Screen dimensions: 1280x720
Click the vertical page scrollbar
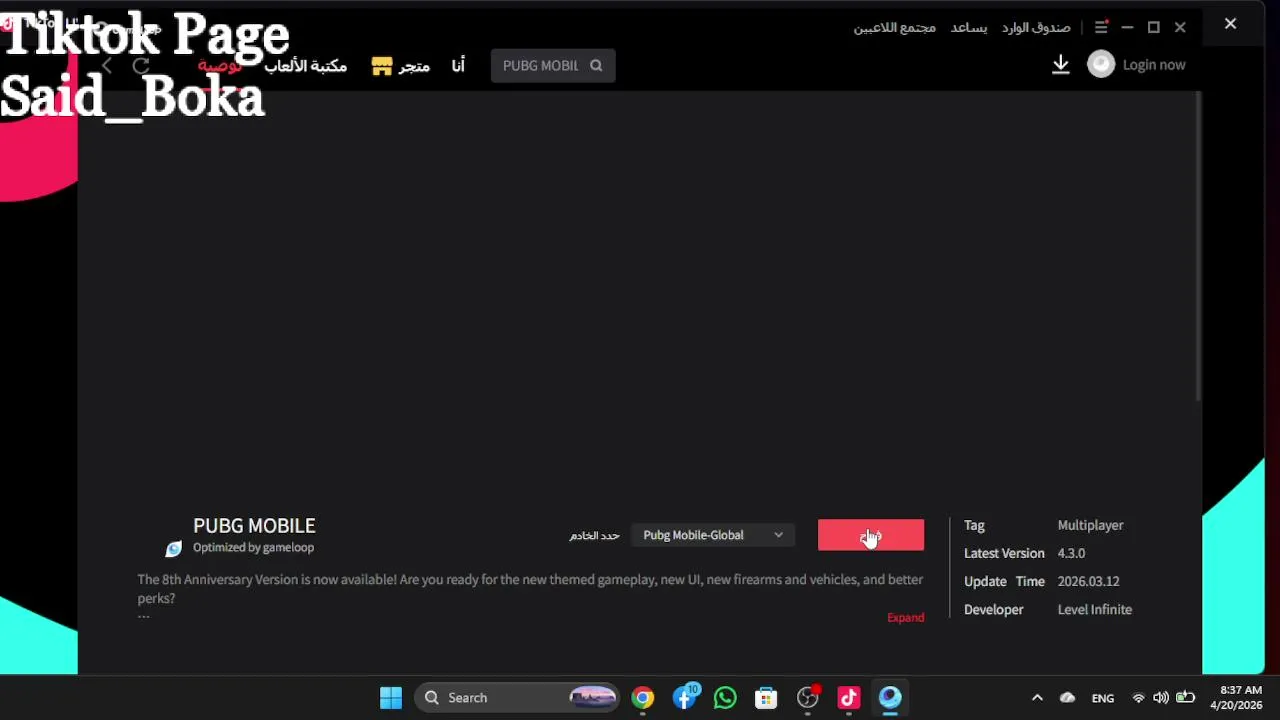click(x=1198, y=248)
